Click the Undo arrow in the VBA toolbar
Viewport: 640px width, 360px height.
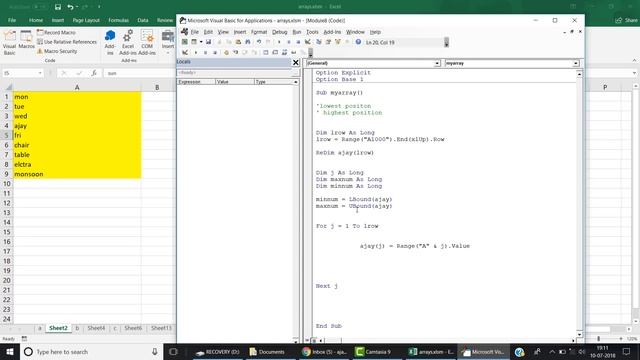pos(258,42)
